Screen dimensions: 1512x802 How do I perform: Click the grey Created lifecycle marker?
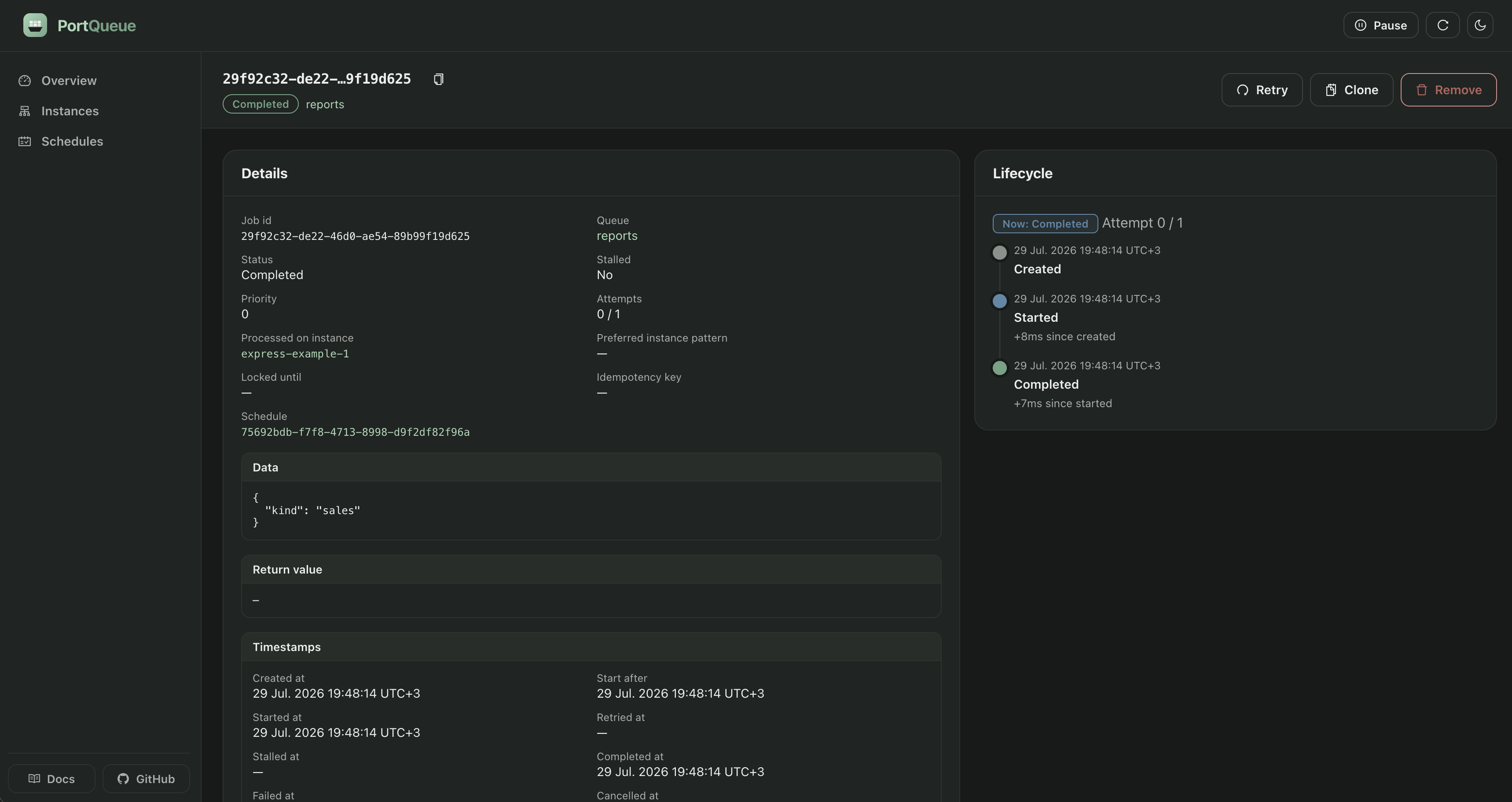1000,253
